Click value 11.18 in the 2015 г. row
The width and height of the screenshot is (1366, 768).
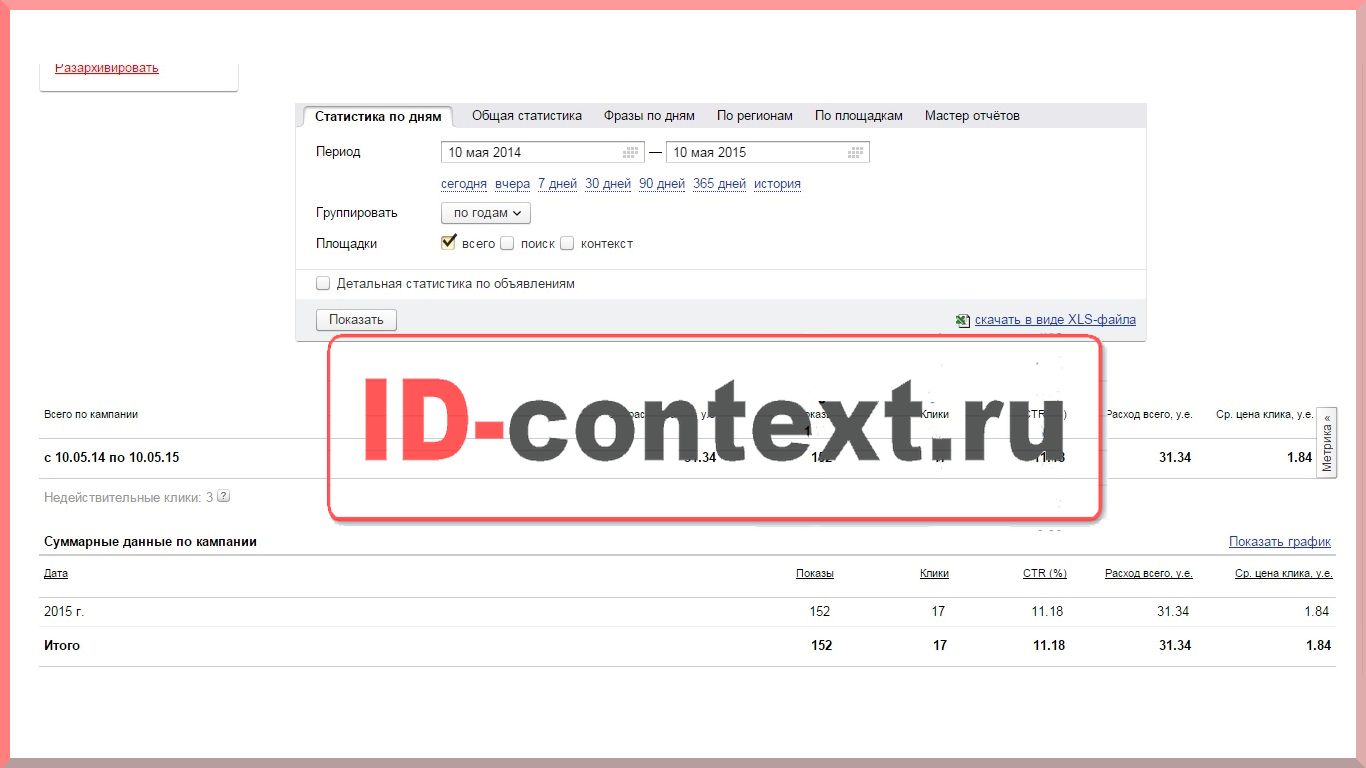coord(1047,611)
